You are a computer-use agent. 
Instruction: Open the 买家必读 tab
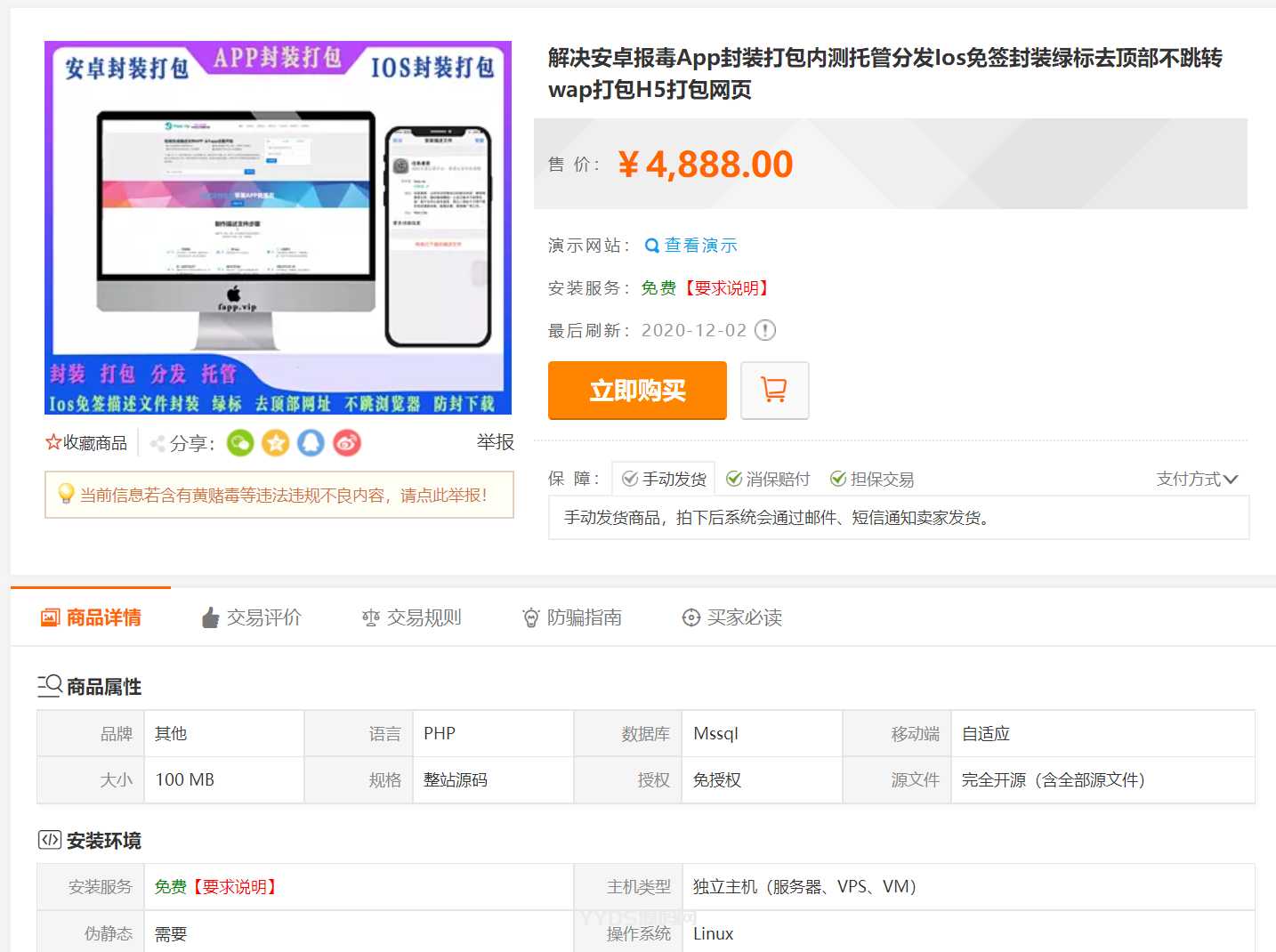click(732, 617)
